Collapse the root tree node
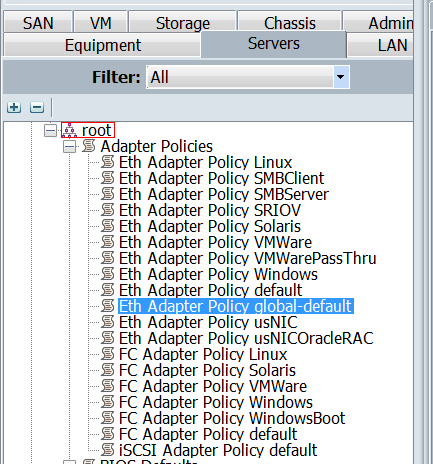Screen dimensions: 433x464 click(50, 130)
